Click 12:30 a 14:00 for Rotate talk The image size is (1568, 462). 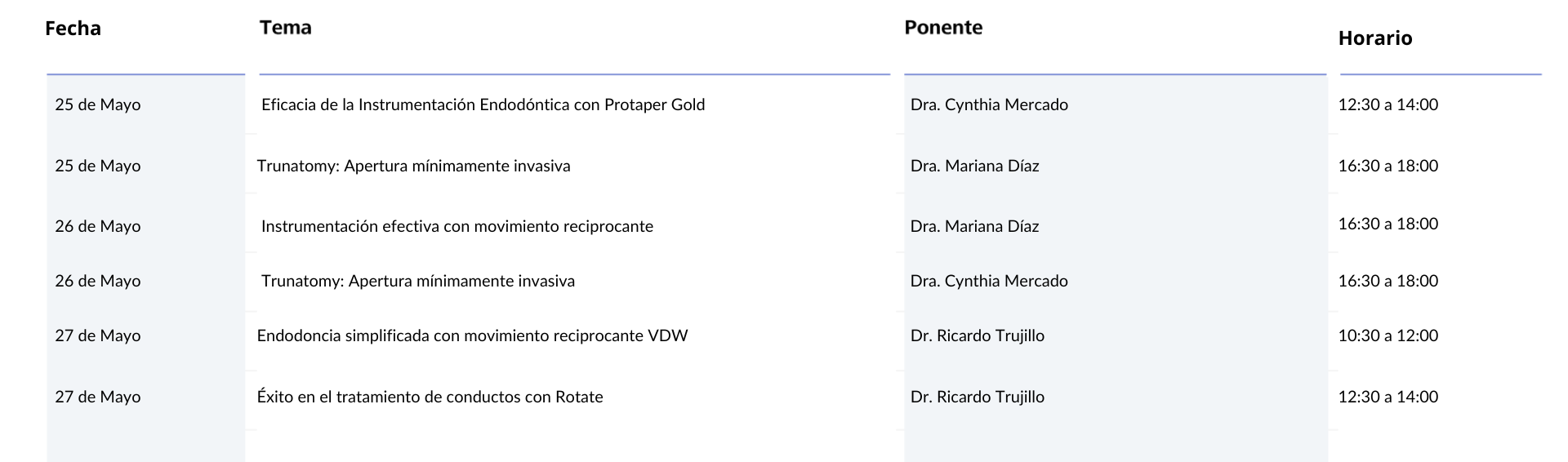[1388, 397]
